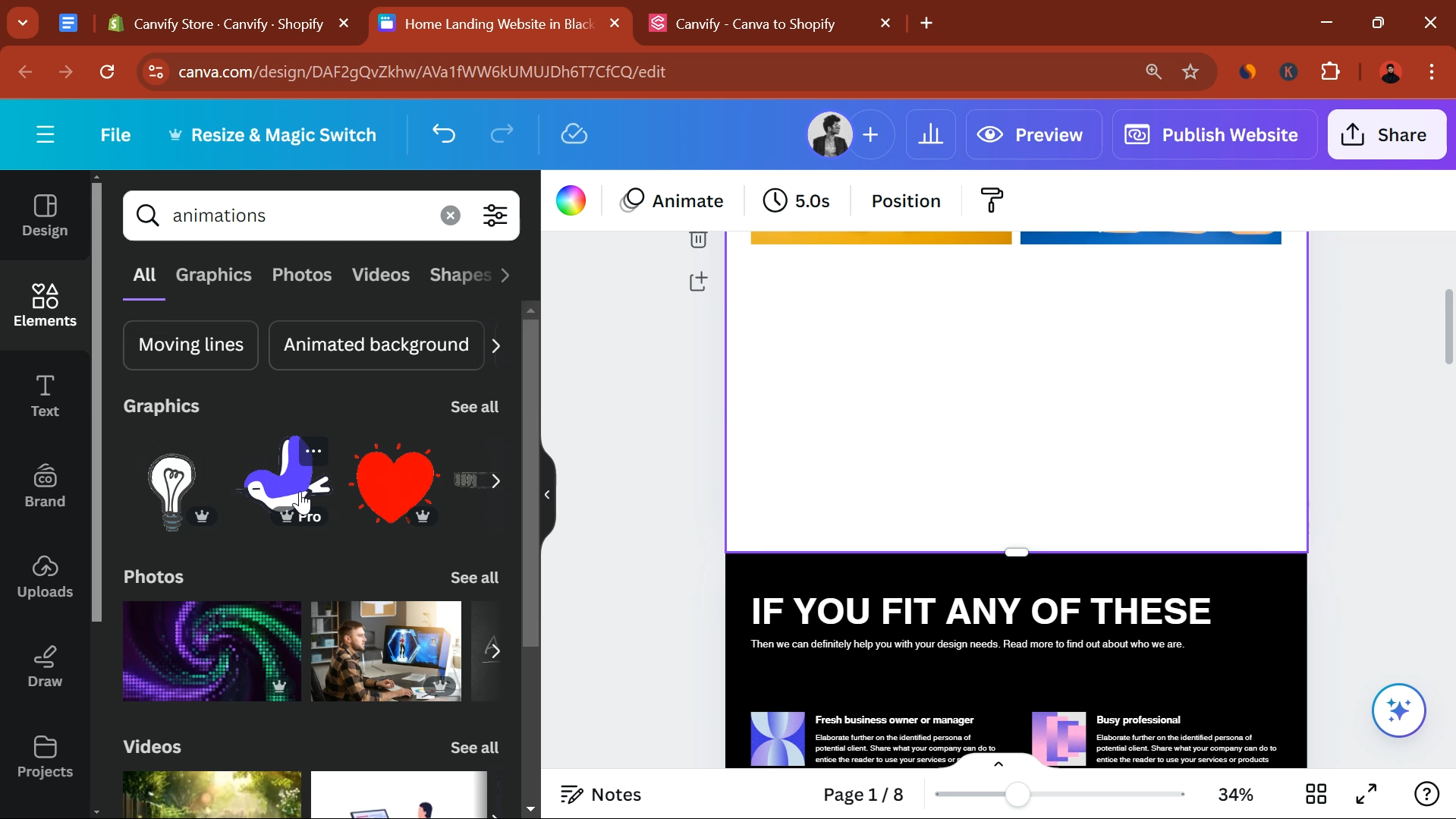The width and height of the screenshot is (1456, 819).
Task: Open the help question mark
Action: pyautogui.click(x=1427, y=795)
